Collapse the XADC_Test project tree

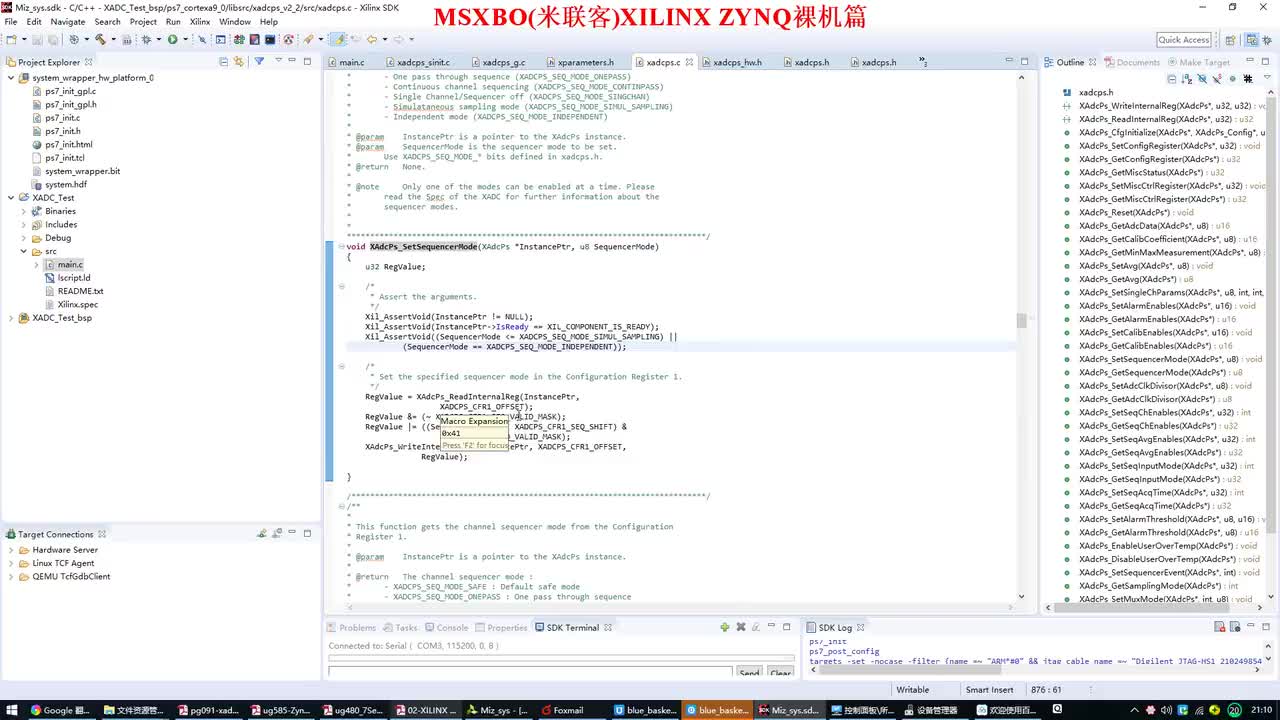(11, 197)
